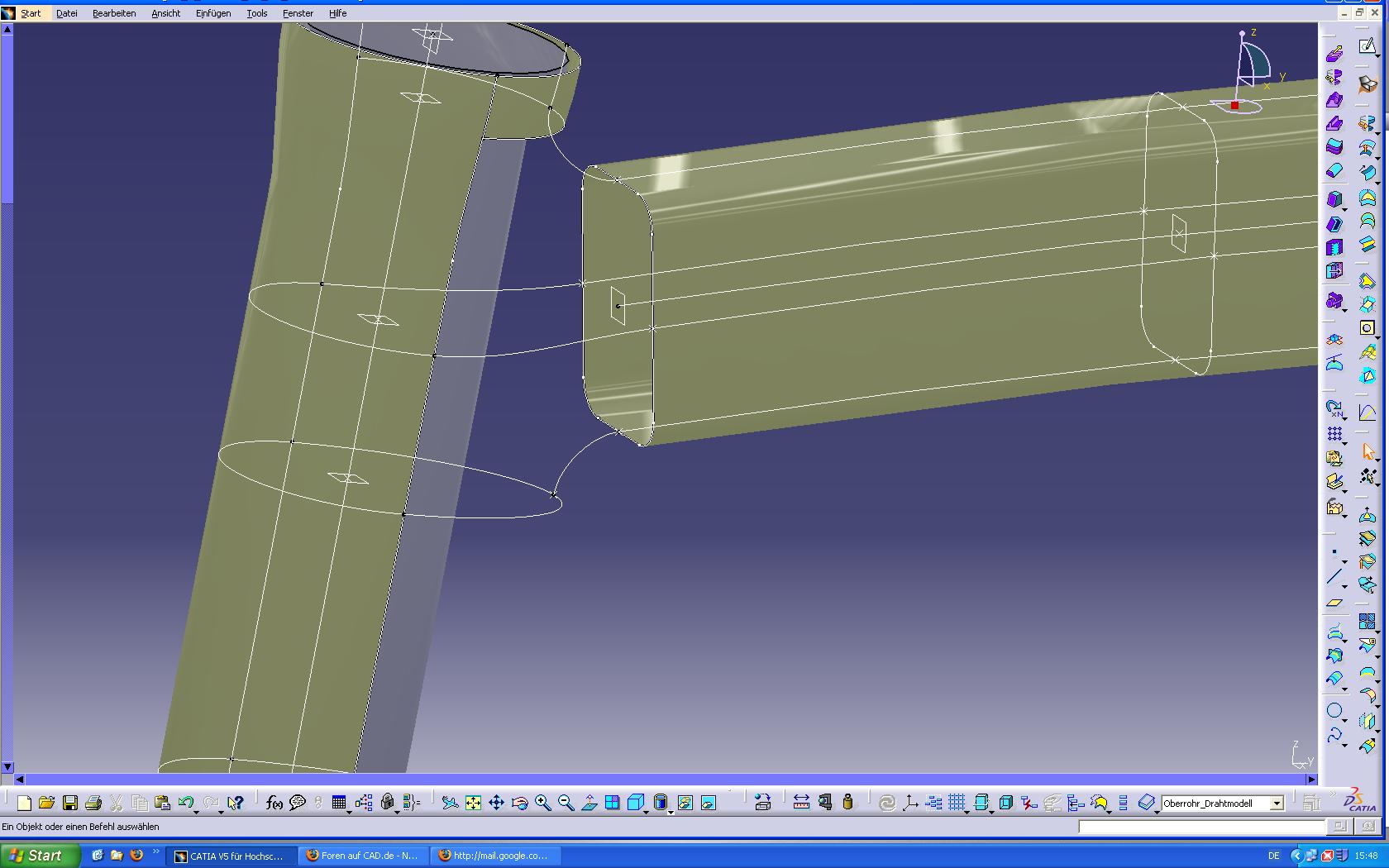Click the Plane creation icon

1334,603
